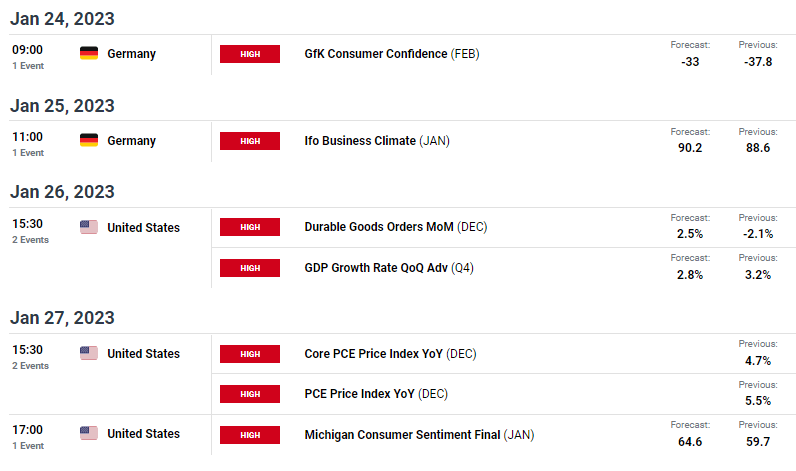Click HIGH badge for GfK Consumer Confidence
Screen dimensions: 796x471
pyautogui.click(x=250, y=54)
